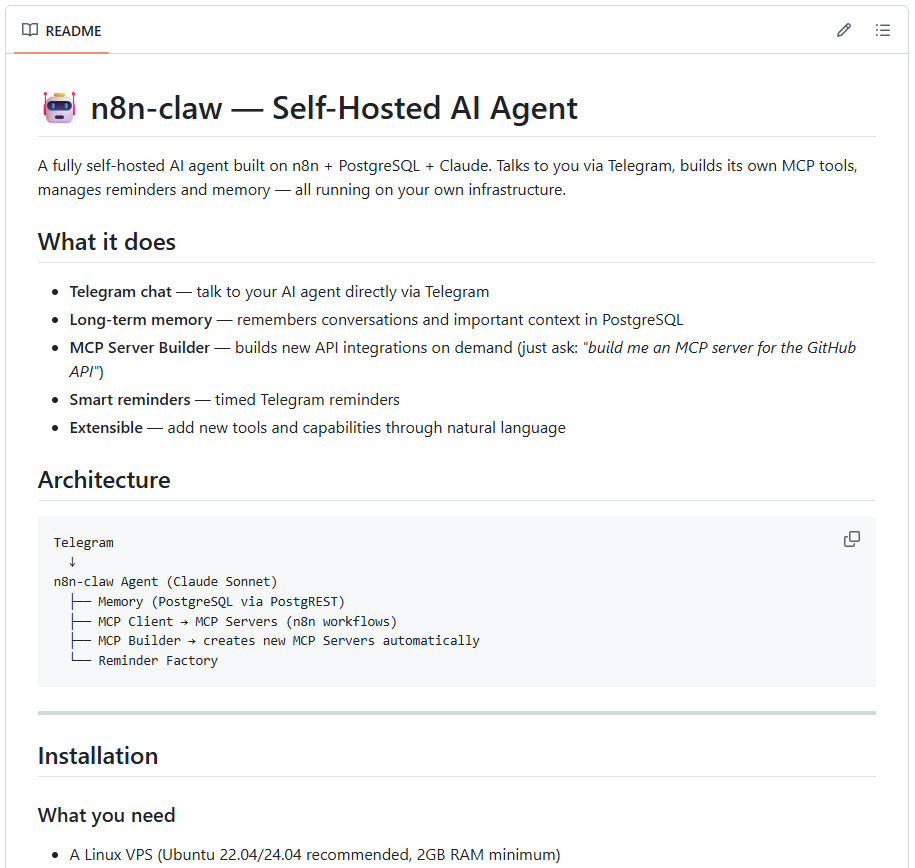
Task: Copy the architecture code block contents
Action: pos(852,539)
